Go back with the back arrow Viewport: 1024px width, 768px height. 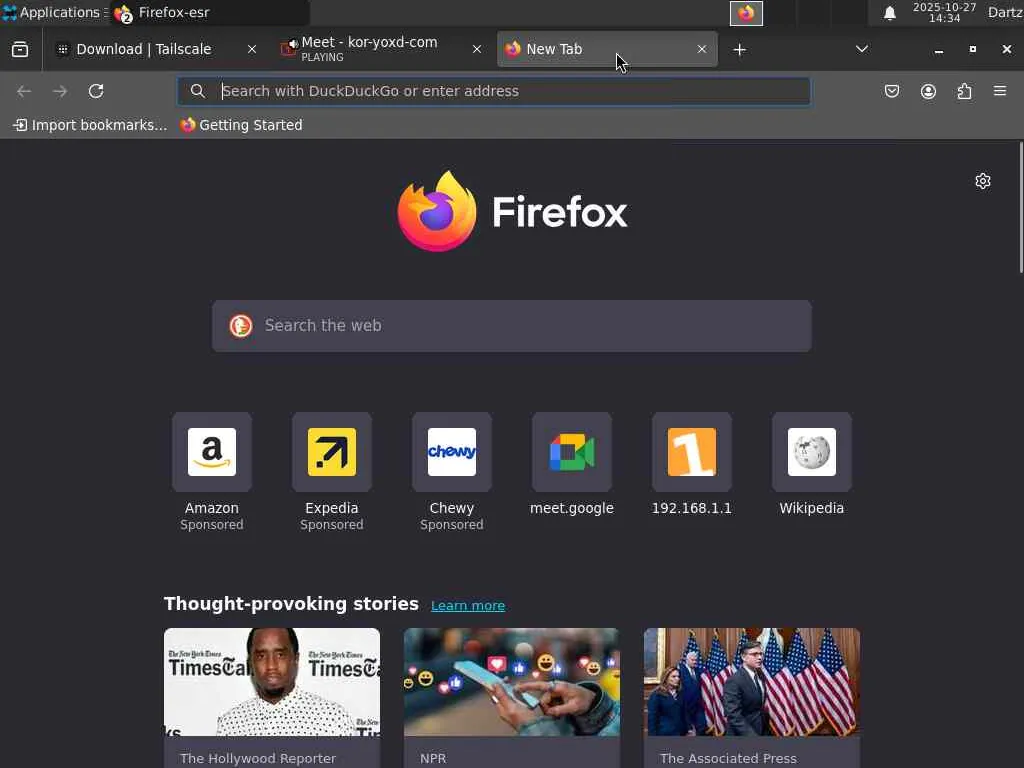pyautogui.click(x=24, y=91)
